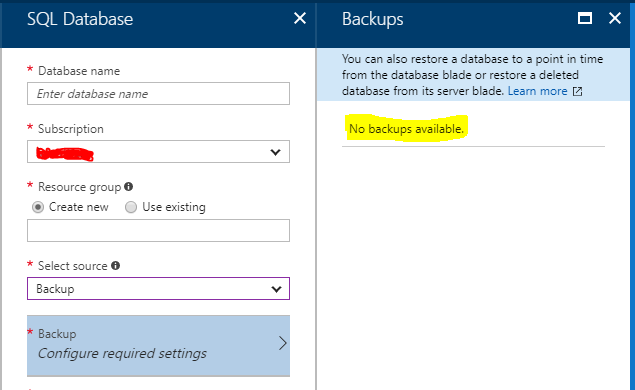Click the external link icon beside Learn more
The image size is (635, 390).
point(577,92)
